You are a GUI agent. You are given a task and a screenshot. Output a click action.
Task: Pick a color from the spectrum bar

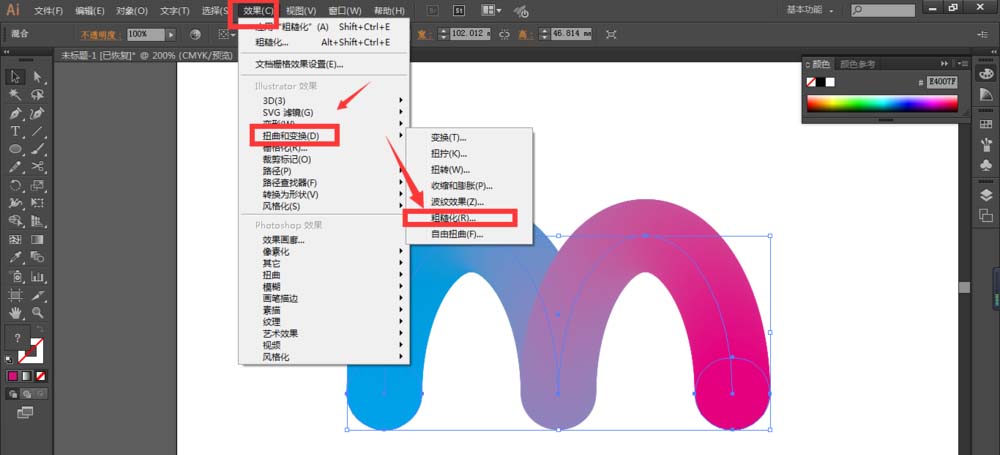pos(882,103)
